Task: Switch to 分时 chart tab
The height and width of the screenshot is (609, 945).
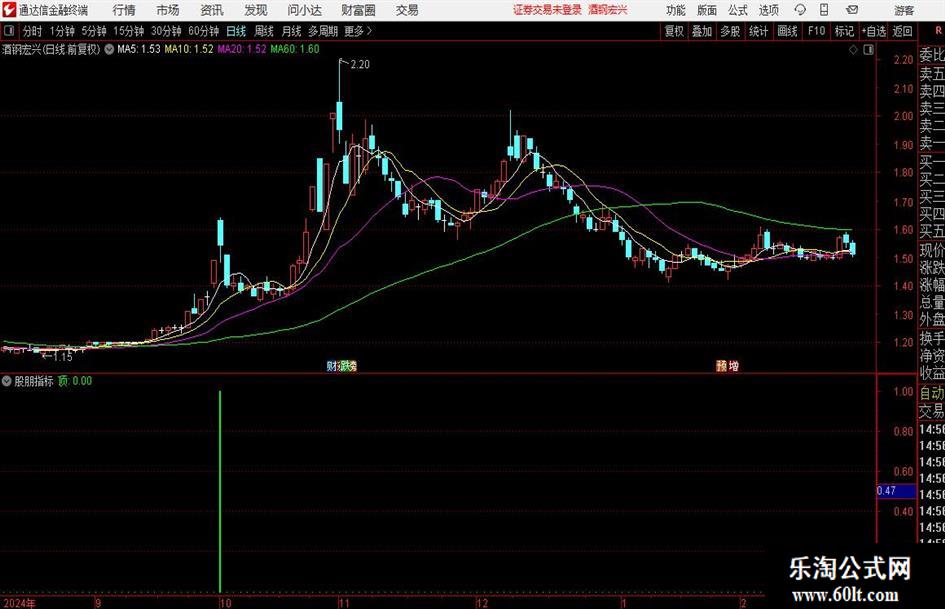Action: pos(33,31)
